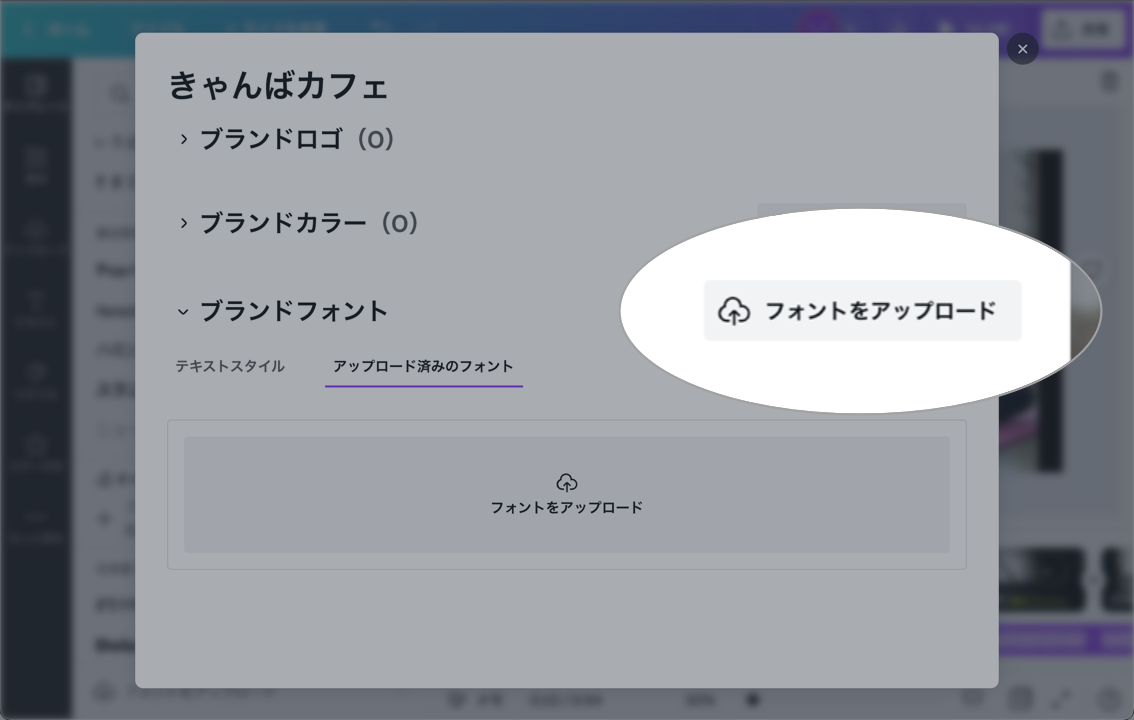Click the magnified フォントをアップロード button
This screenshot has width=1134, height=720.
click(862, 311)
